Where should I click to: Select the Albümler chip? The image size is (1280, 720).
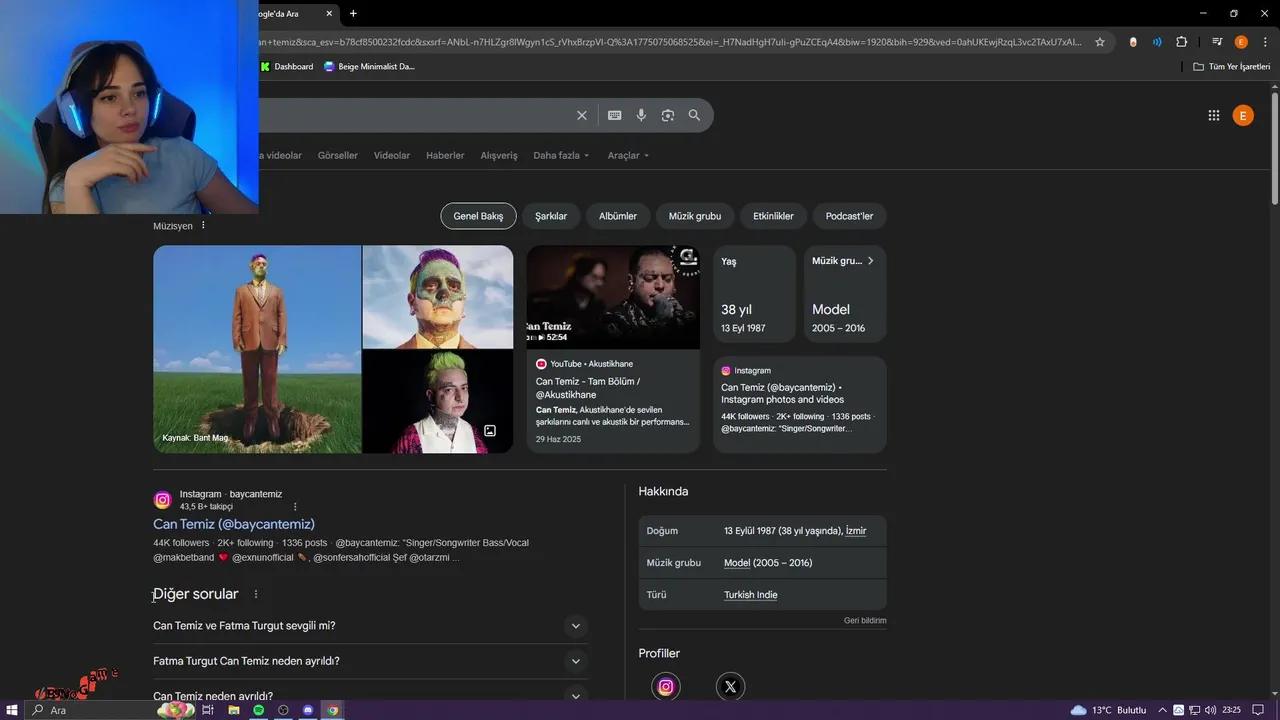[618, 216]
